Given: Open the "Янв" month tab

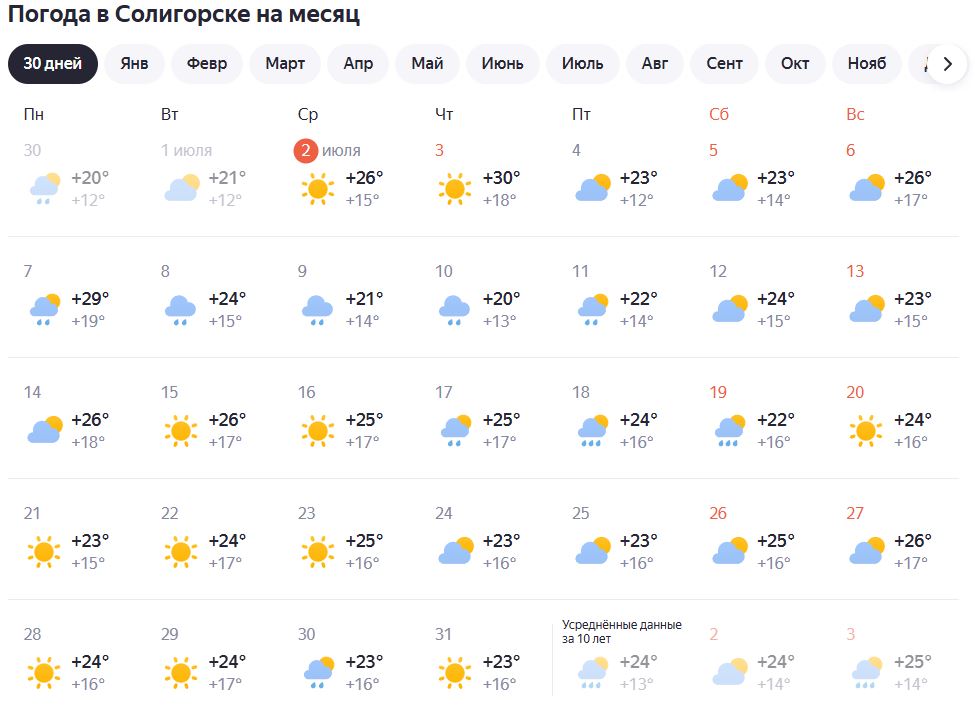Looking at the screenshot, I should click(134, 64).
